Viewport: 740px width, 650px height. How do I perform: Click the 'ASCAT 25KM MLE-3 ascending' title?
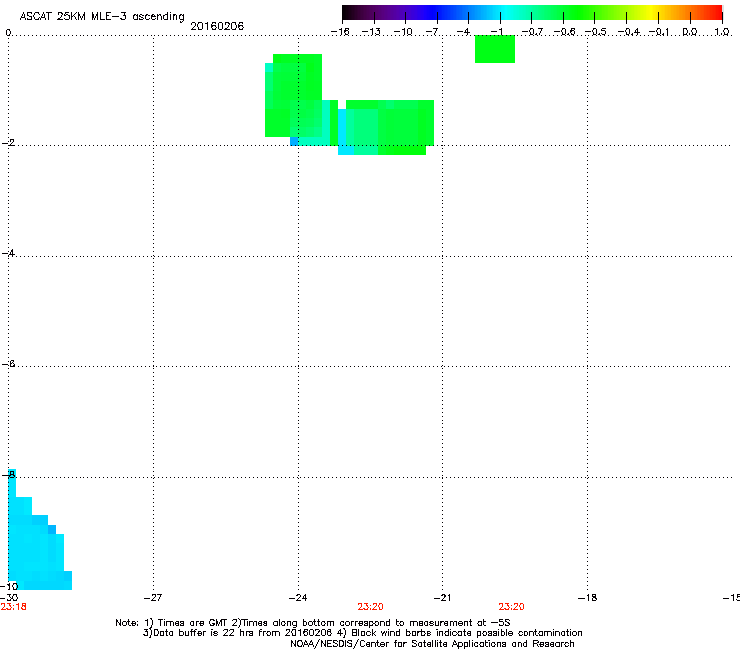click(102, 17)
